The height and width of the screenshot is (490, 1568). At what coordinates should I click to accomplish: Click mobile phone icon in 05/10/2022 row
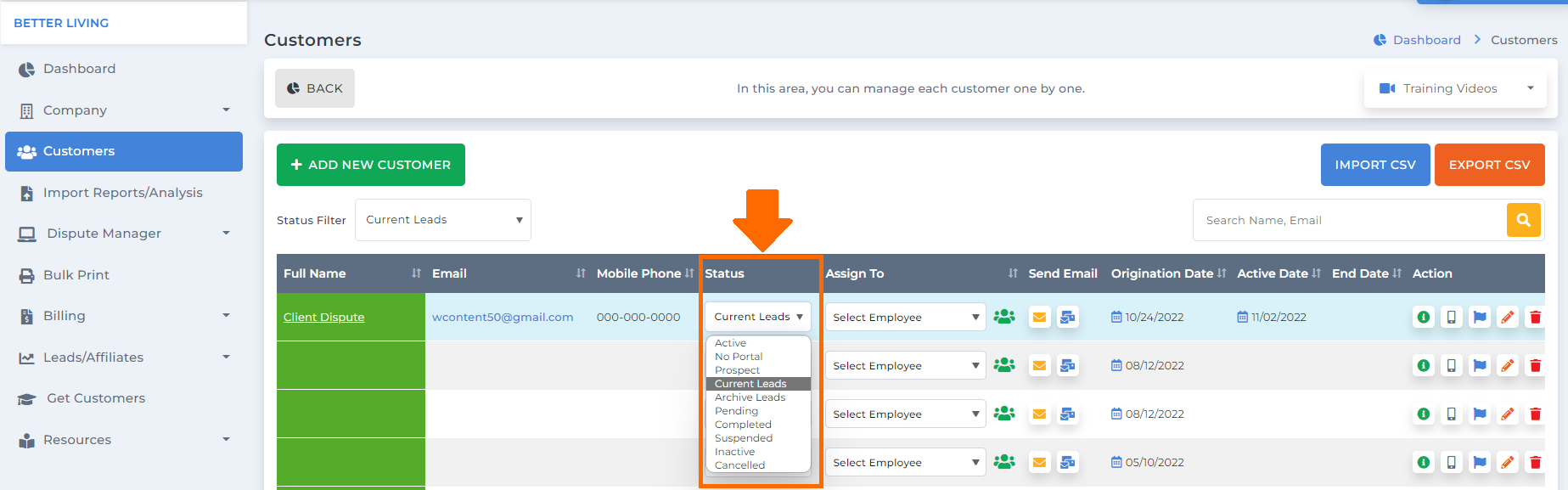pyautogui.click(x=1452, y=462)
